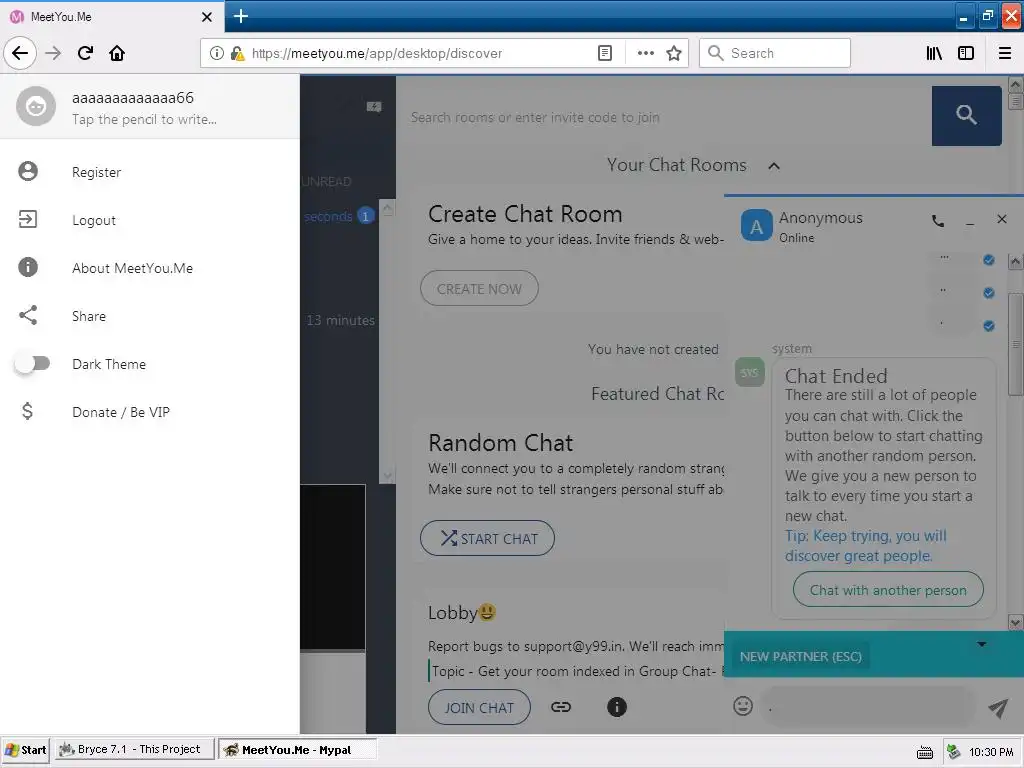
Task: Collapse the Your Chat Rooms section chevron
Action: point(774,166)
